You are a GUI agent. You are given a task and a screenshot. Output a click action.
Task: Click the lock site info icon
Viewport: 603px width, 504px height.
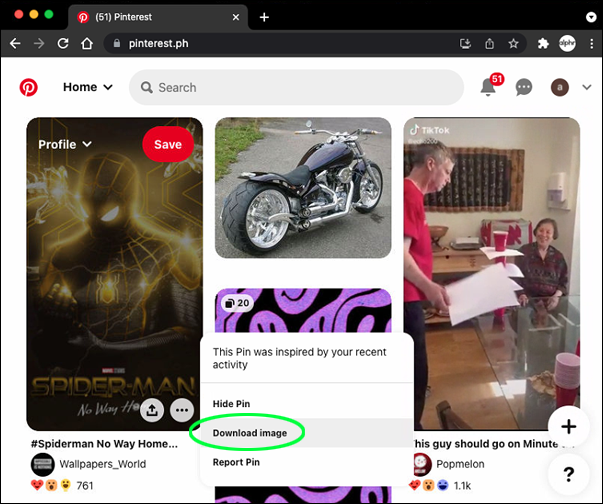(117, 43)
